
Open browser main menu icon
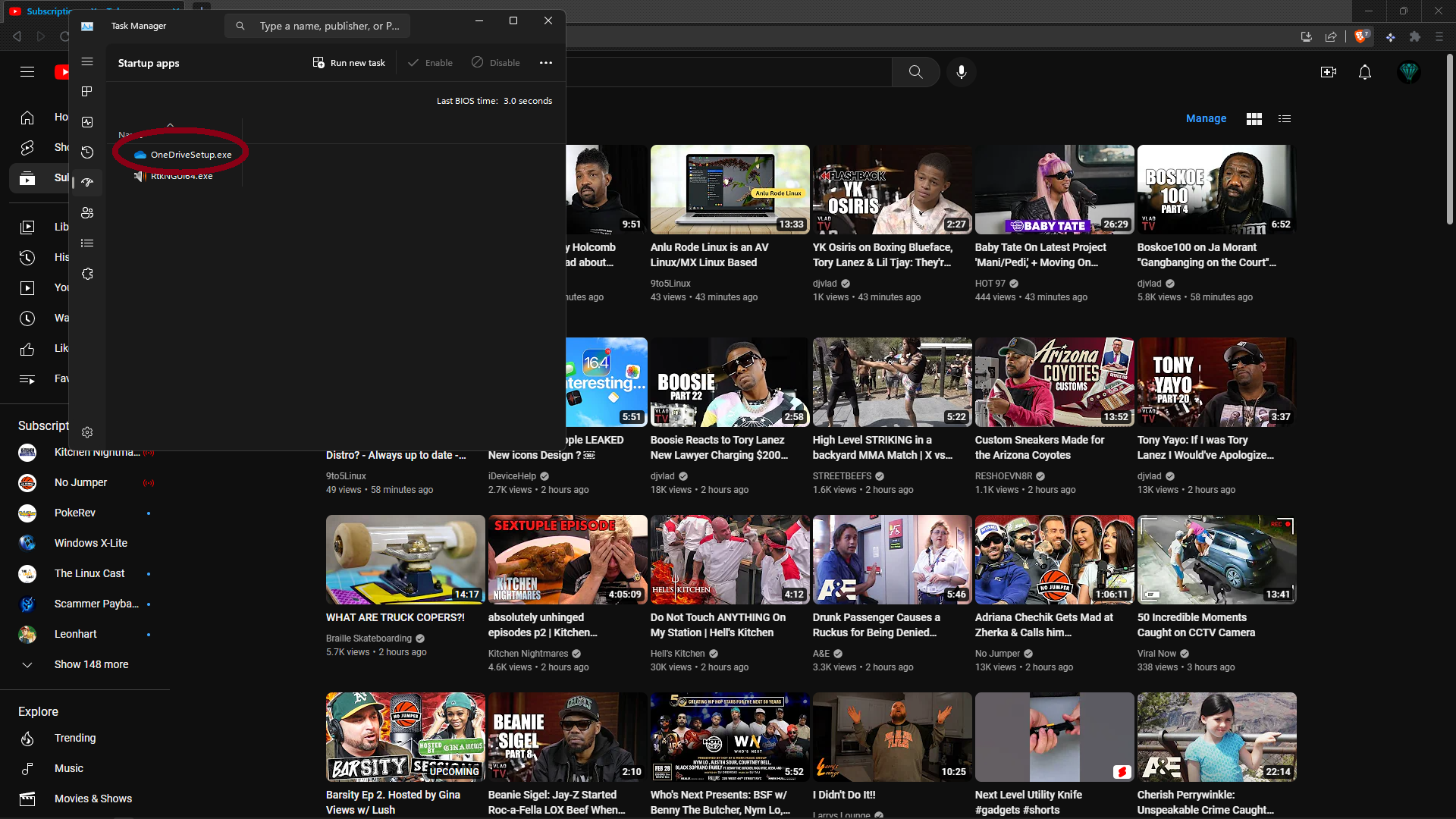(x=1439, y=36)
